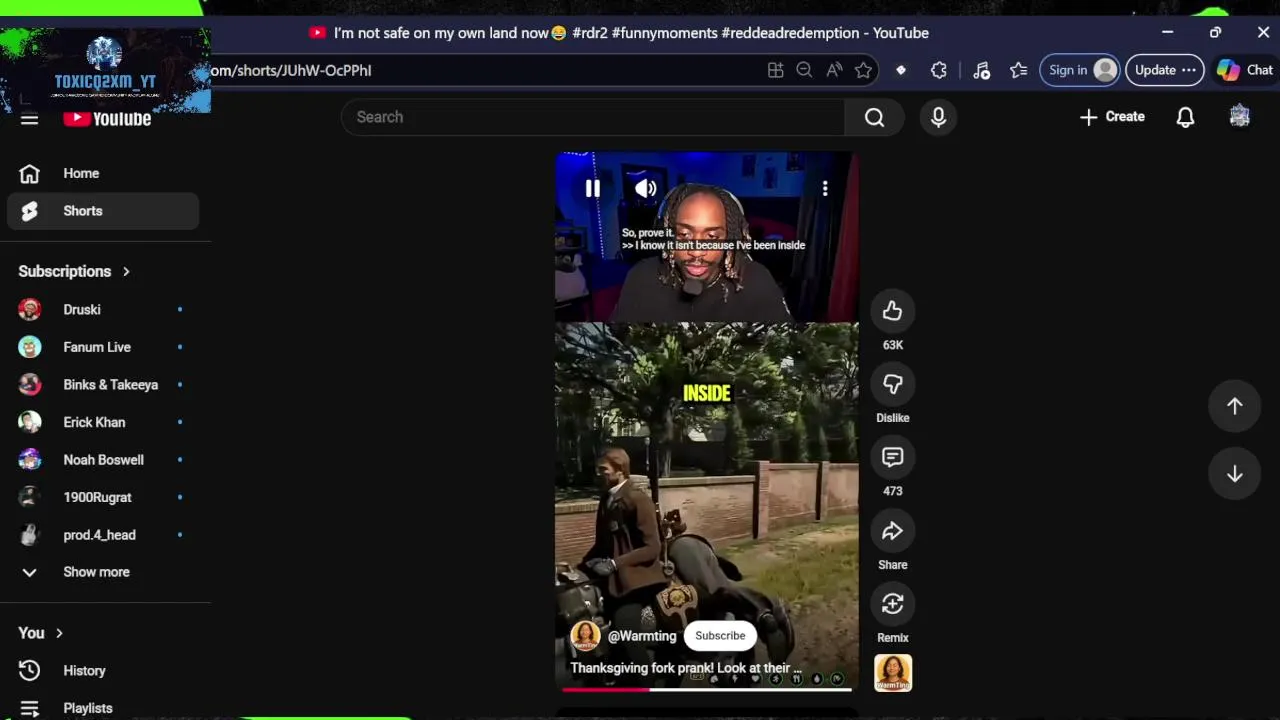Open the YouTube guide hamburger menu
This screenshot has width=1280, height=720.
pos(29,119)
